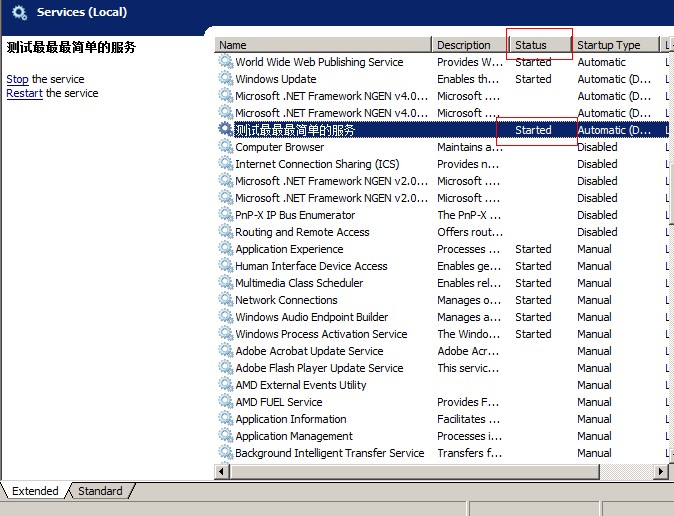The height and width of the screenshot is (516, 674).
Task: Stop the selected service via Stop link
Action: (x=17, y=79)
